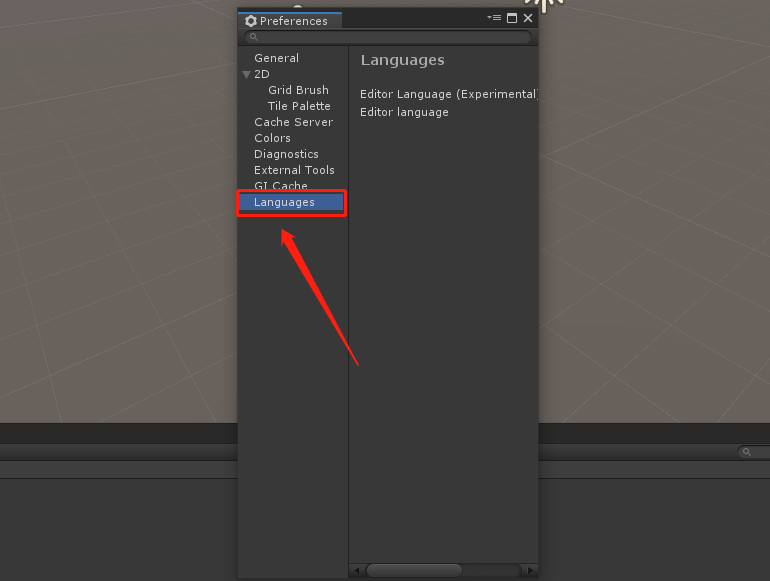Select Languages in the sidebar
The height and width of the screenshot is (581, 770).
tap(292, 202)
